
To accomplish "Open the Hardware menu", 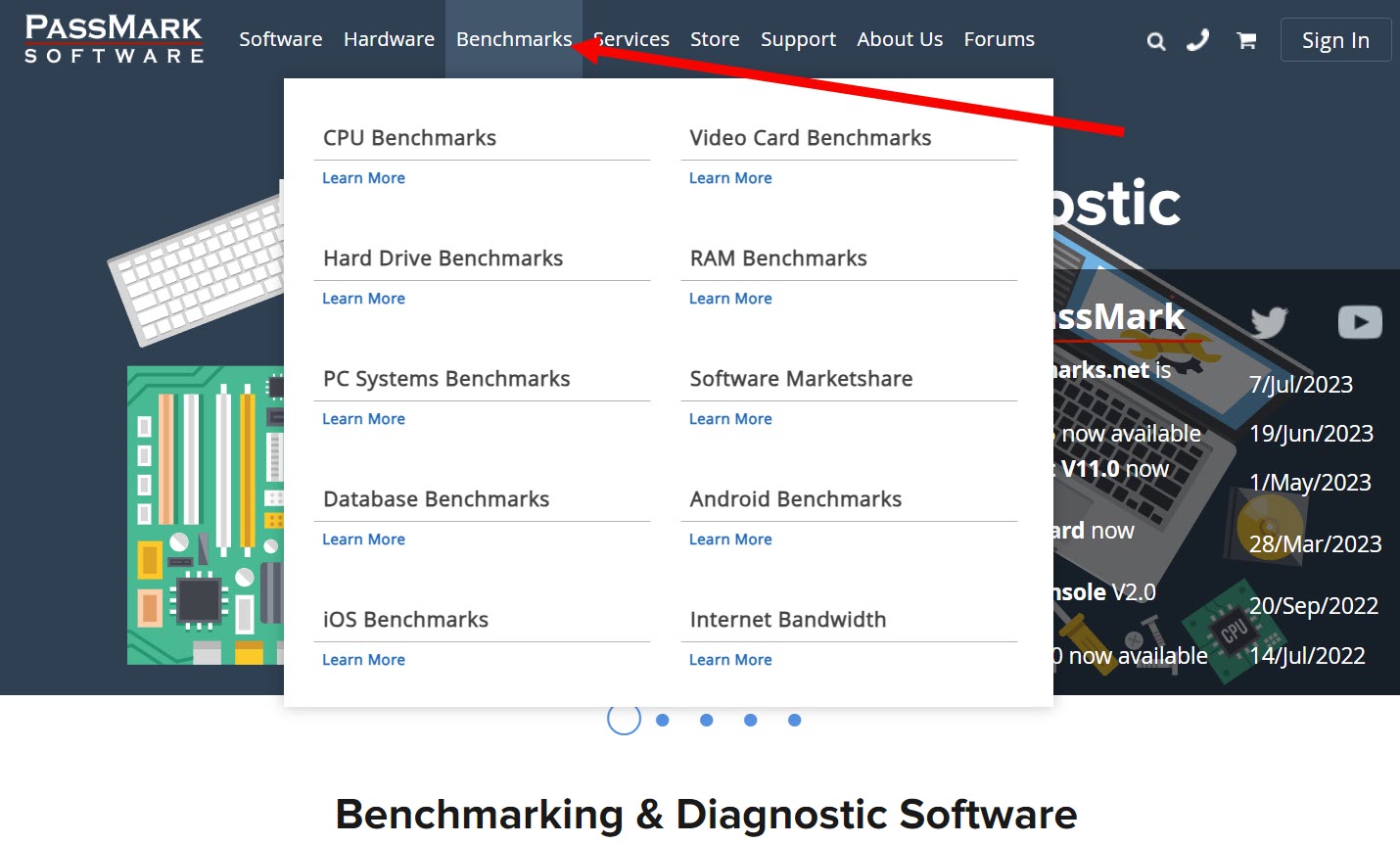I will click(389, 39).
